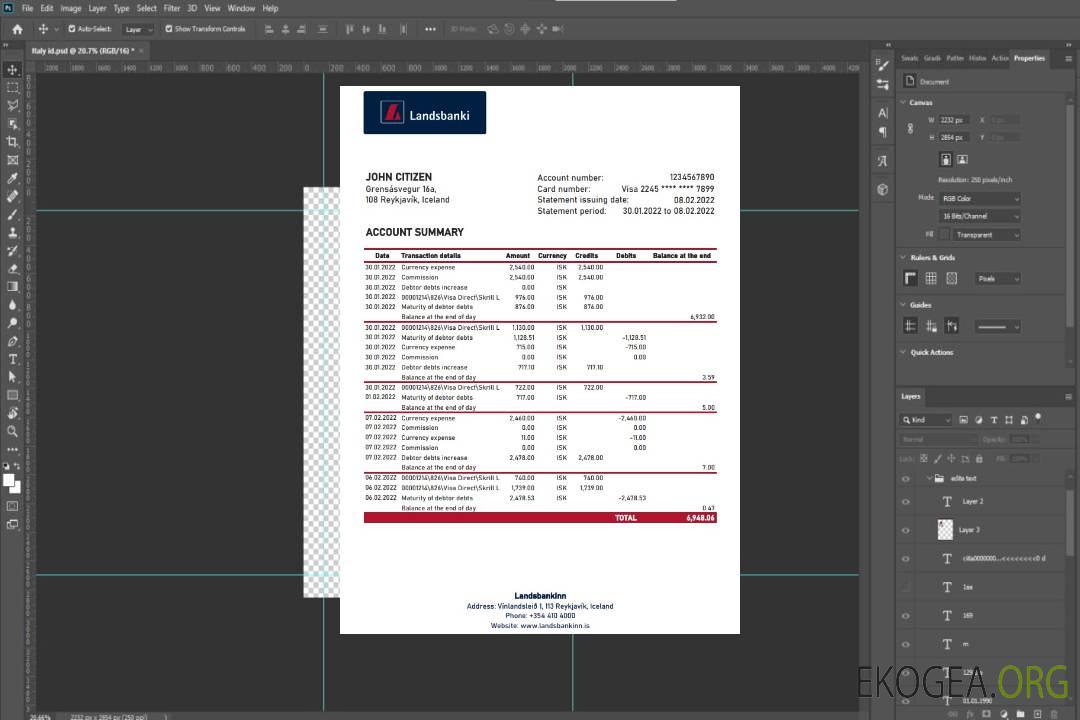Image resolution: width=1080 pixels, height=720 pixels.
Task: Open the Pixels ruler units dropdown
Action: point(997,278)
